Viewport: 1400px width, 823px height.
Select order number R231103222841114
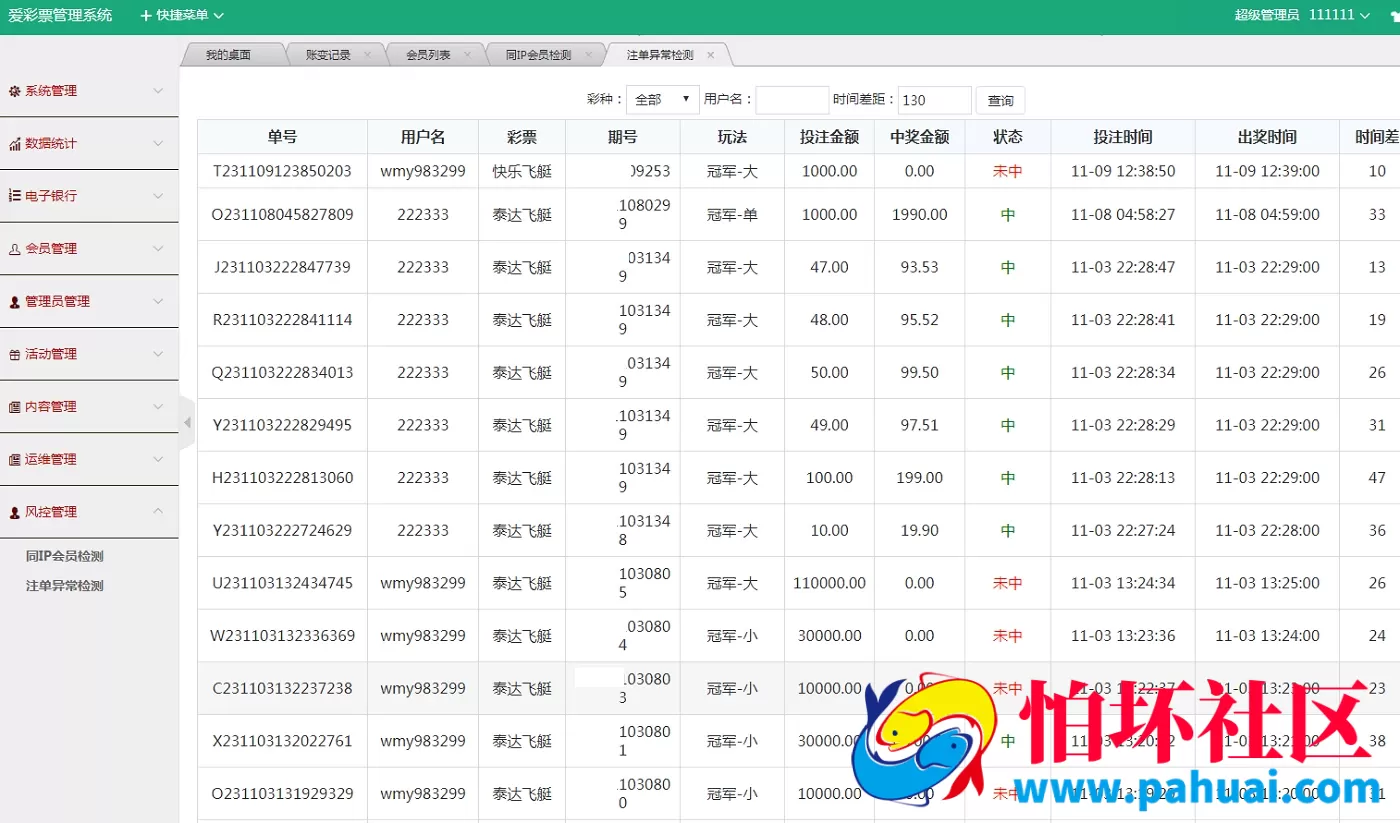283,320
